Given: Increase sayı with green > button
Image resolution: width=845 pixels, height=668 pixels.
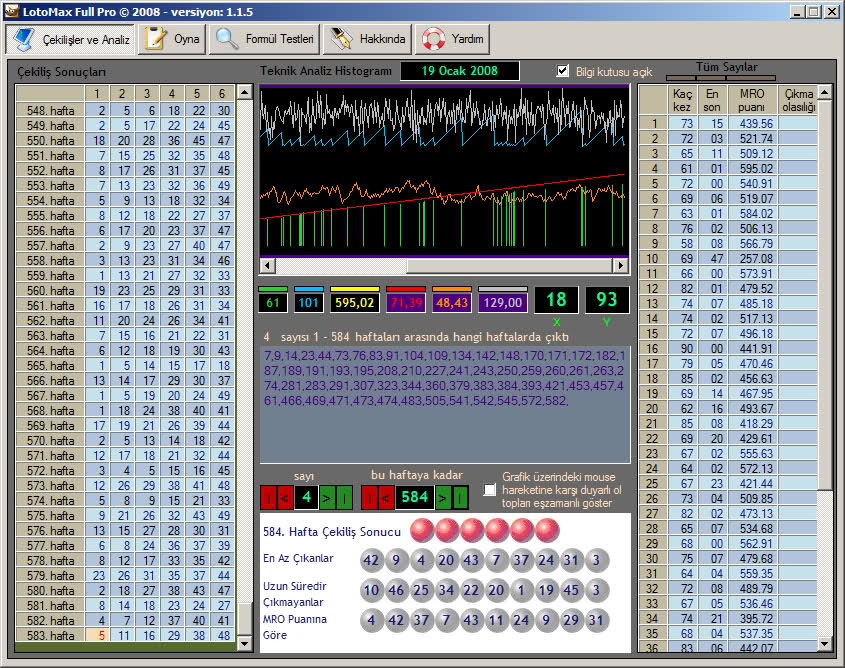Looking at the screenshot, I should pos(327,498).
